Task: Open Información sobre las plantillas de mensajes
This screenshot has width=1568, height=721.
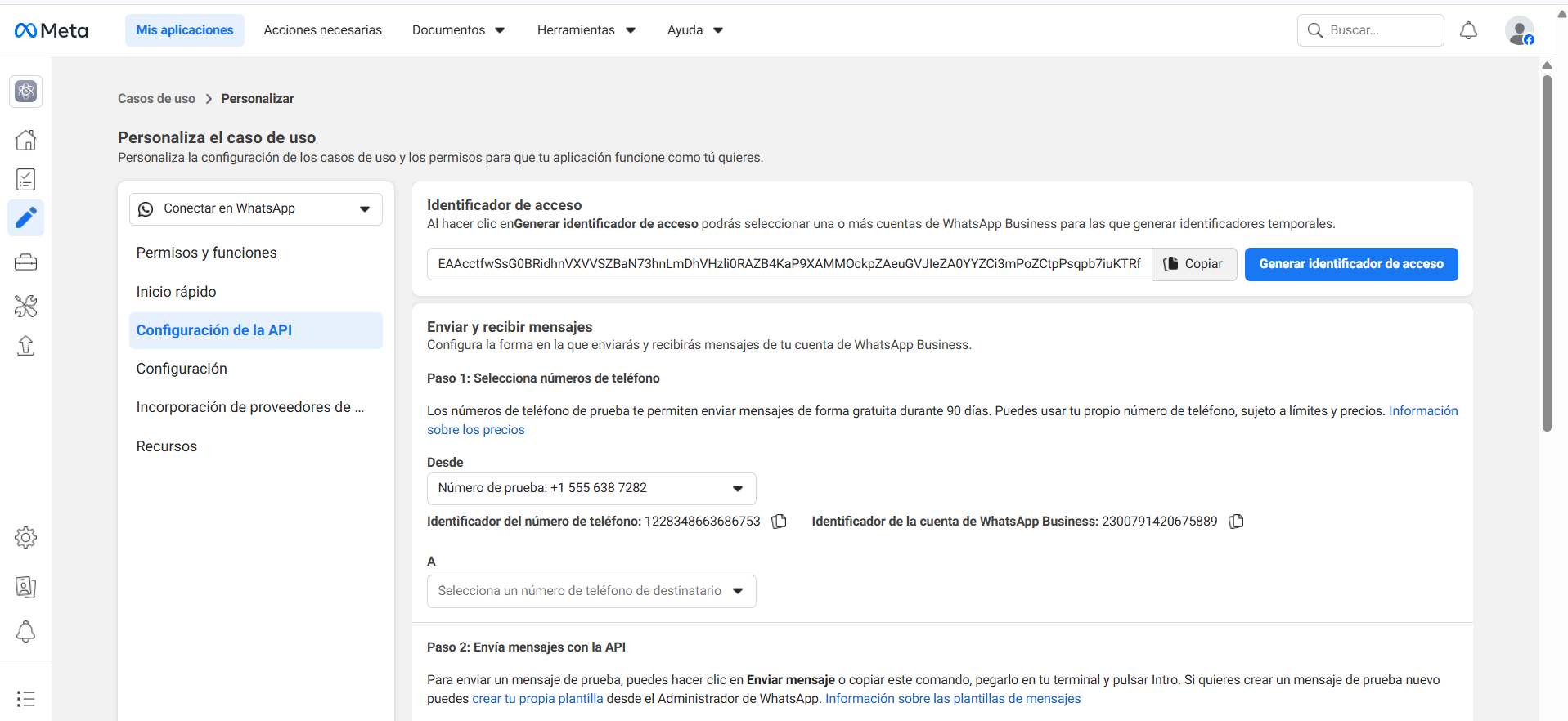Action: [953, 699]
